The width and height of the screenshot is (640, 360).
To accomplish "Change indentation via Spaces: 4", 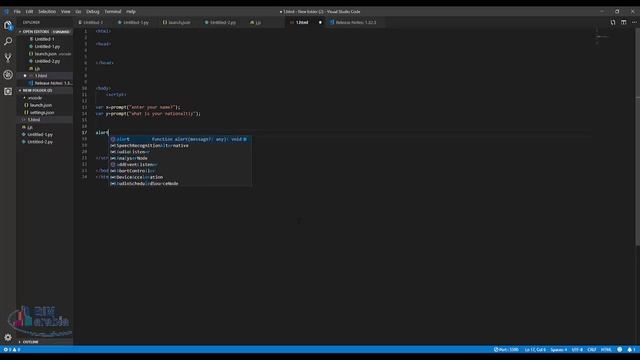I will click(558, 349).
